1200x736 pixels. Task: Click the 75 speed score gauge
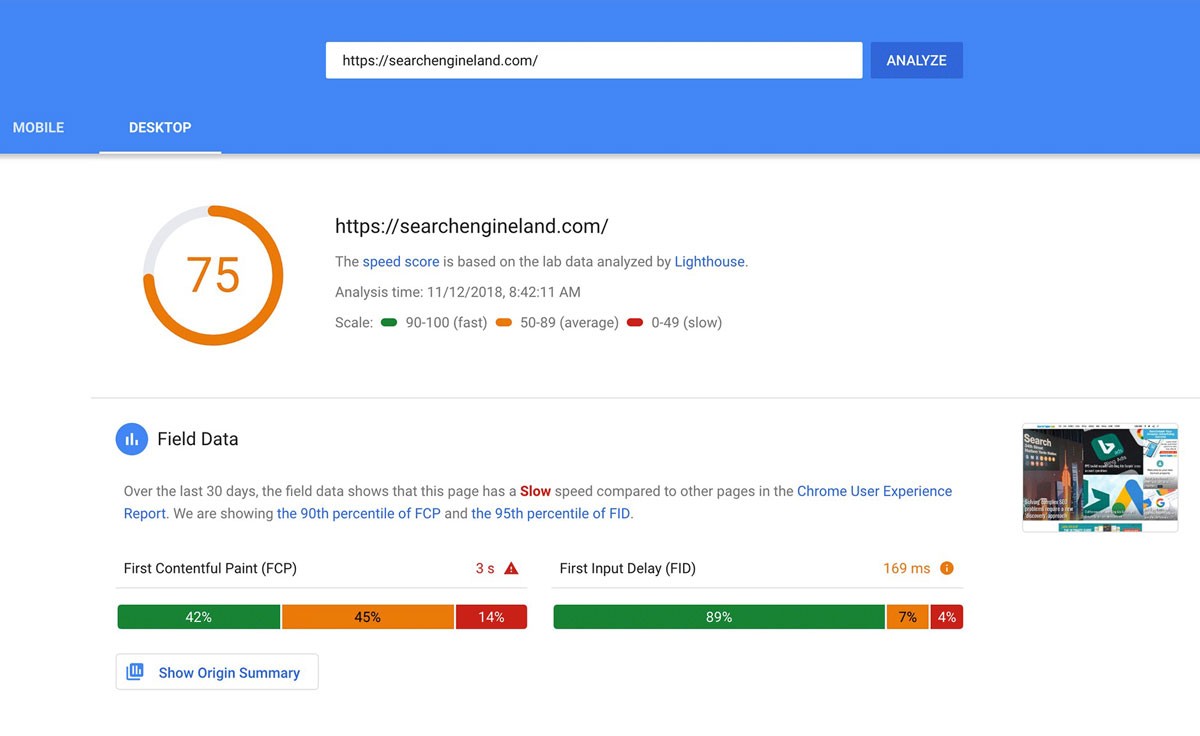213,275
